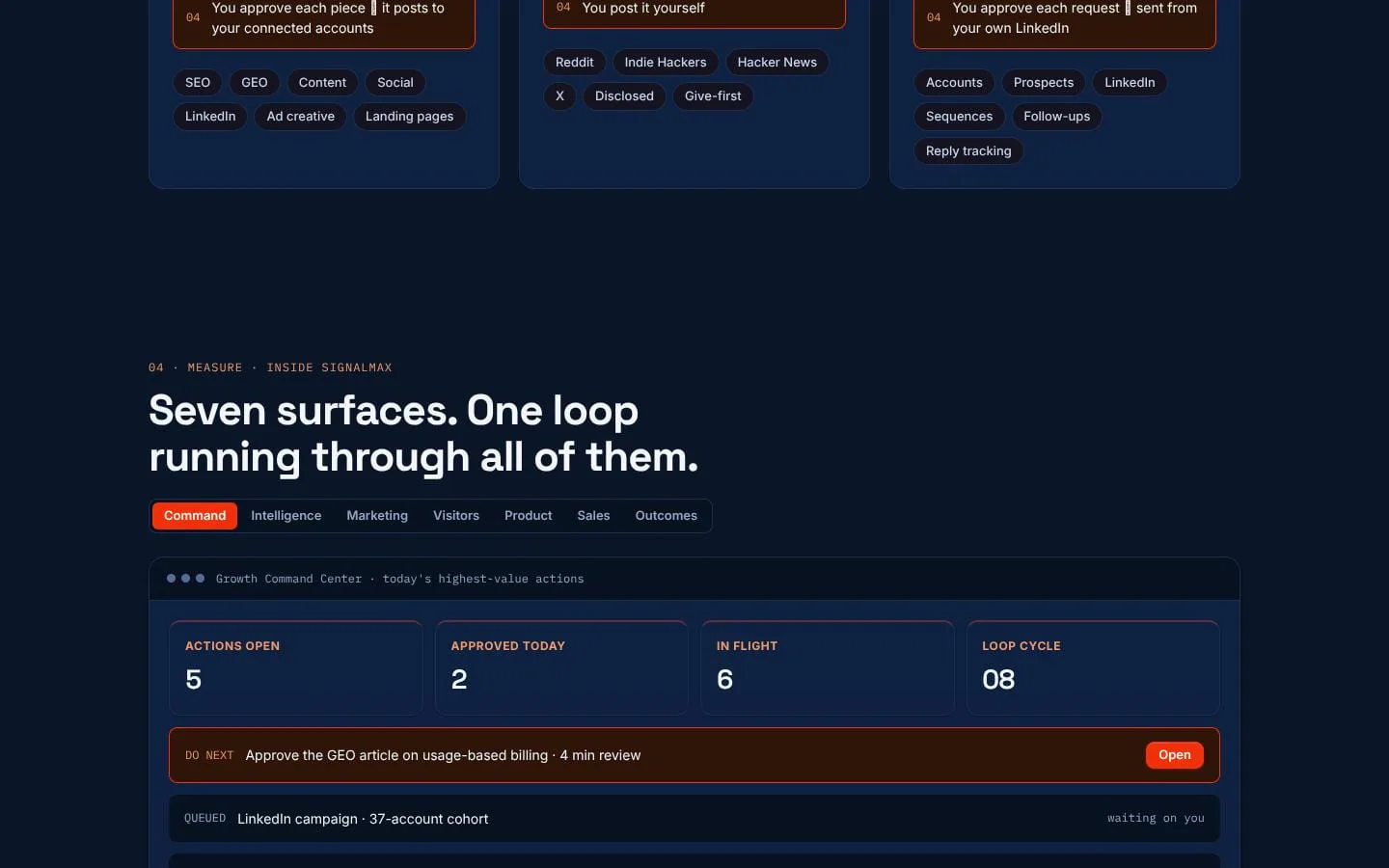Click the '04 · MEASURE · INSIDE SIGNALMAX' label

point(270,367)
